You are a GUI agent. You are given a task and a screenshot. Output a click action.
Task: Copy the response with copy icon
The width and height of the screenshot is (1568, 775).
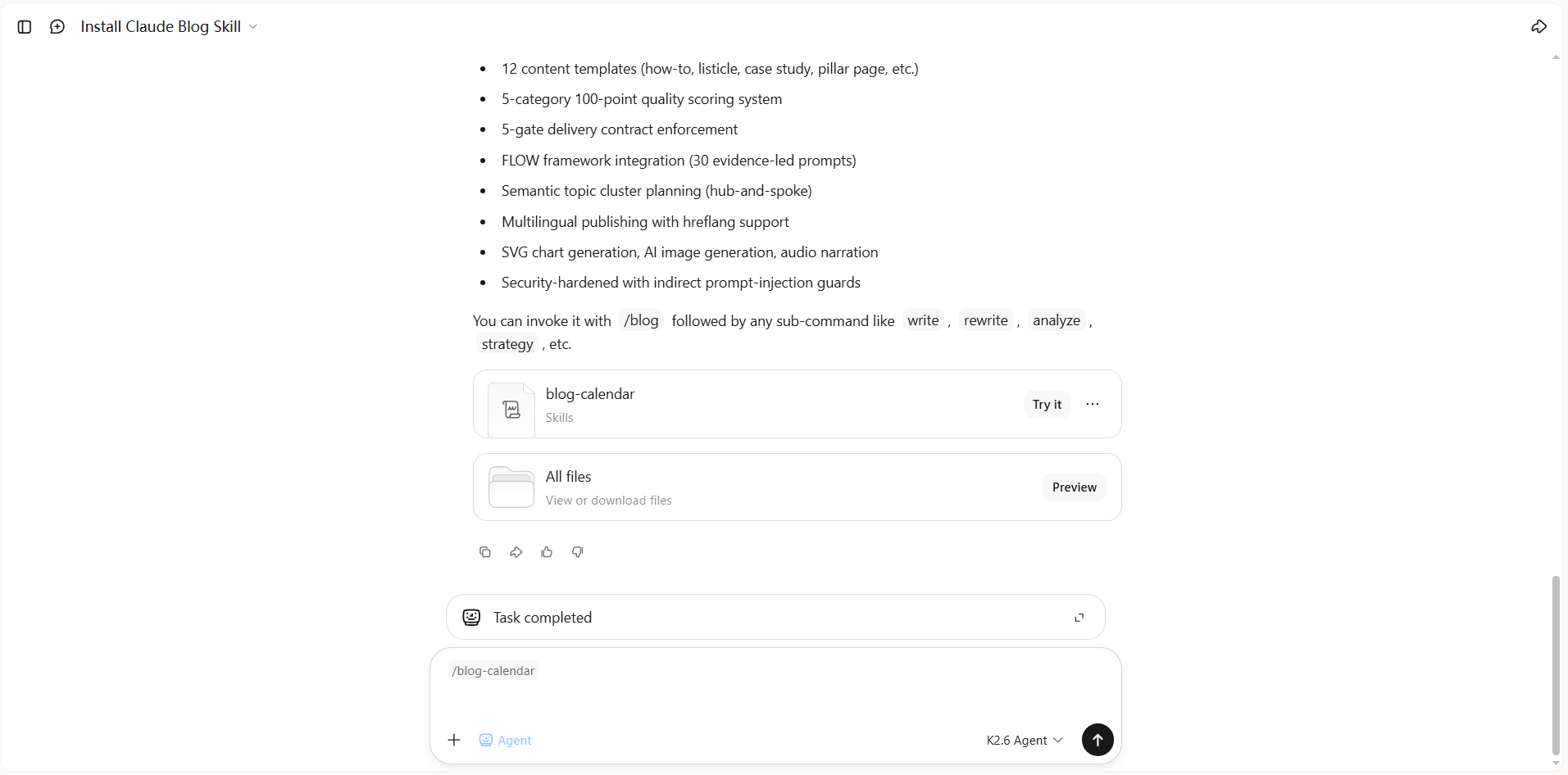[x=485, y=552]
